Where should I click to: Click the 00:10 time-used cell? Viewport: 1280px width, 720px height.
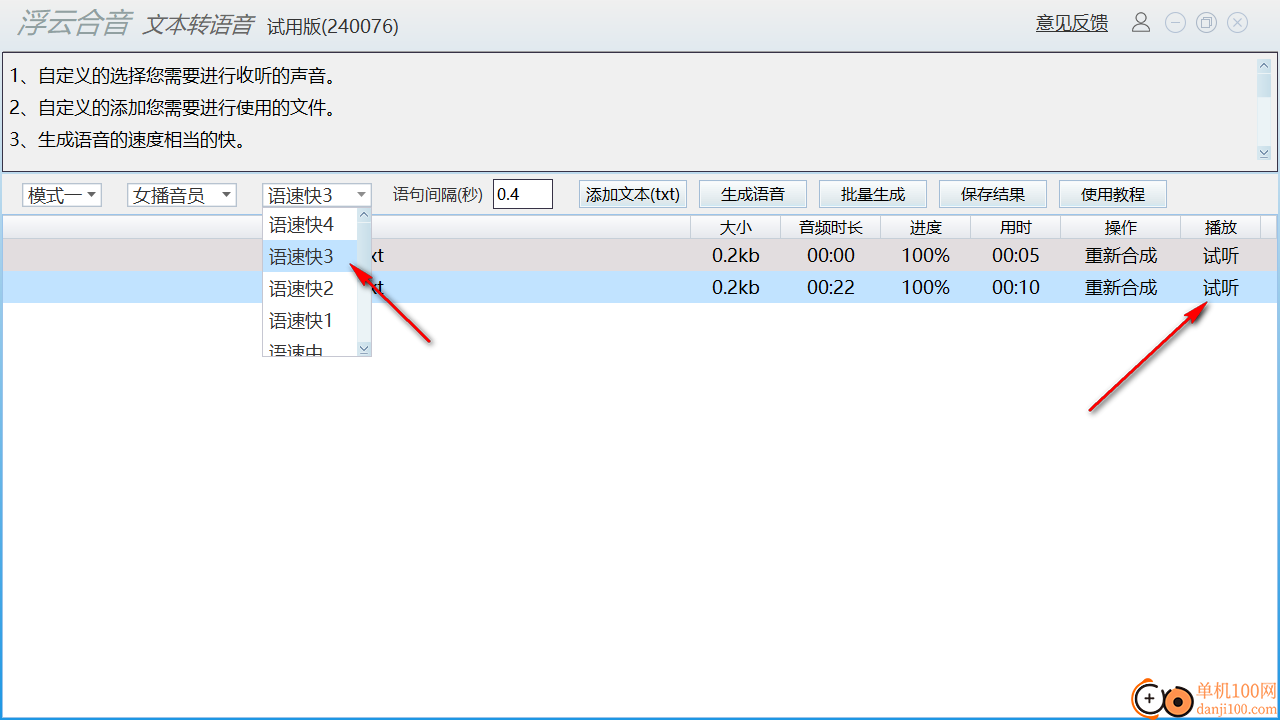(1016, 288)
